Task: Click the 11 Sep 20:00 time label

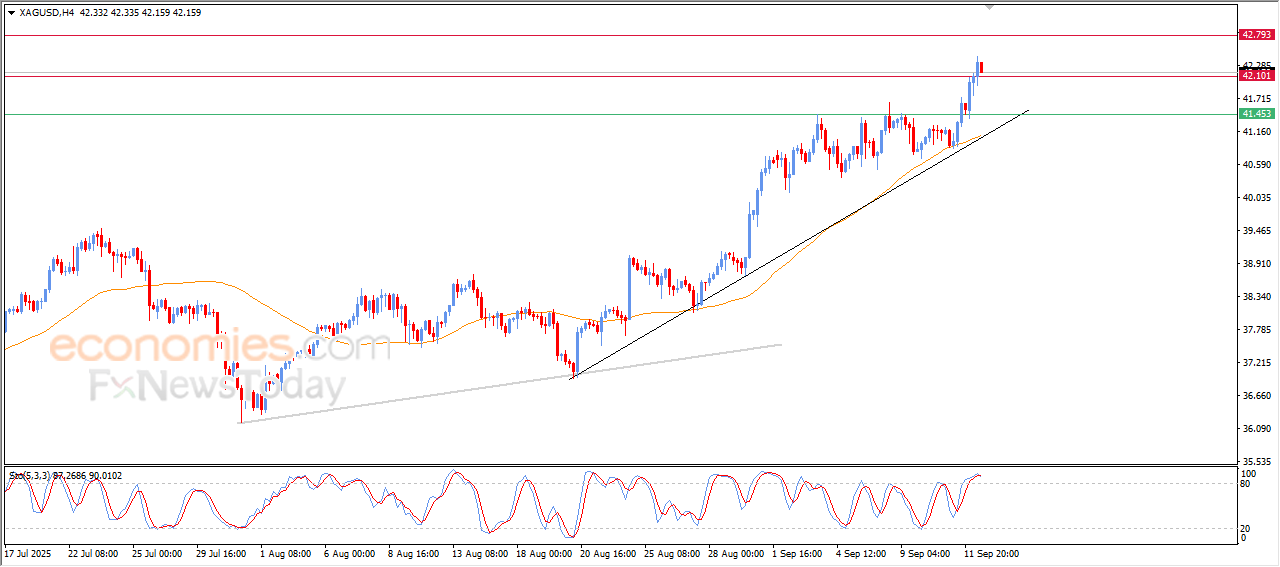Action: coord(990,552)
